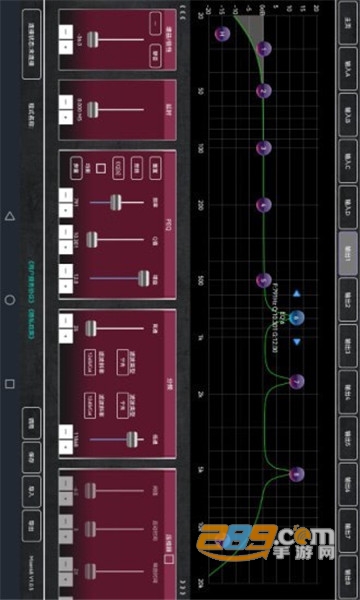Select EQ band node 8 at curve peak
The width and height of the screenshot is (360, 600).
click(296, 474)
